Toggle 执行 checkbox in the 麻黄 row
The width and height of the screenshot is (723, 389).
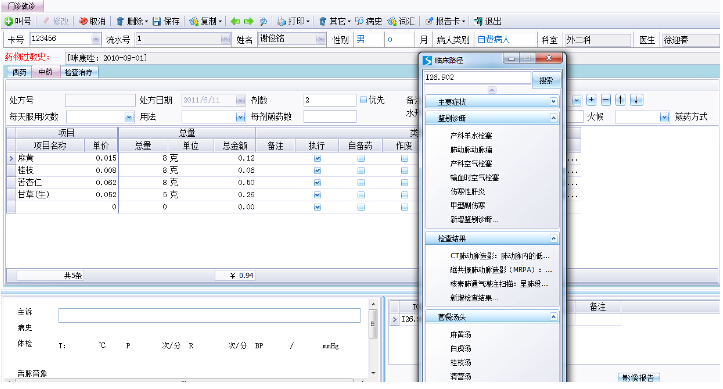click(317, 159)
